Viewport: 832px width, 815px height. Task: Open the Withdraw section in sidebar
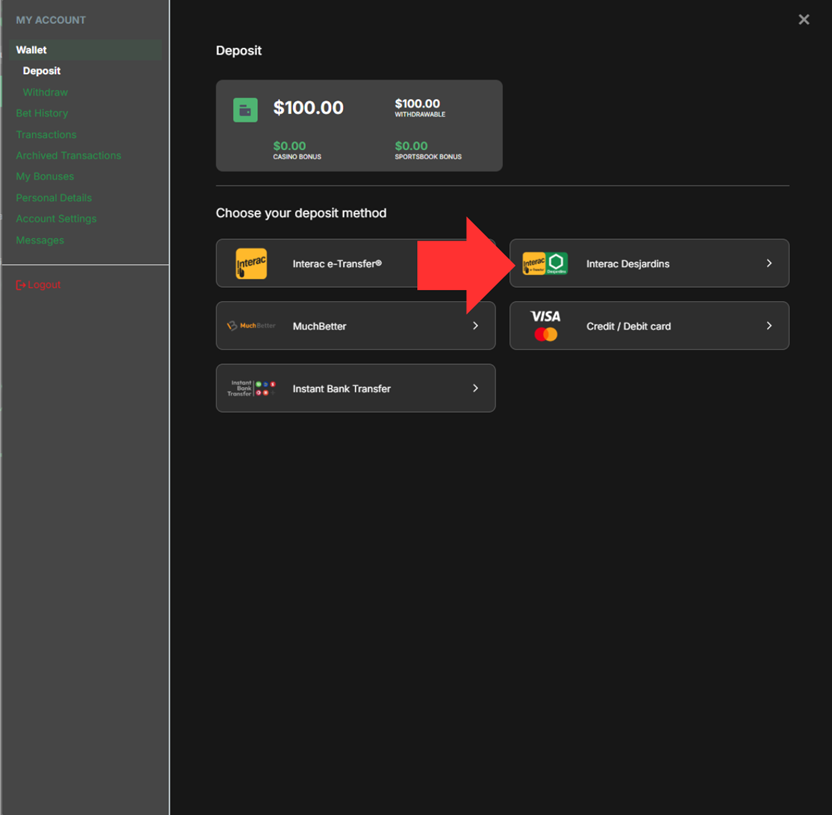pos(45,92)
